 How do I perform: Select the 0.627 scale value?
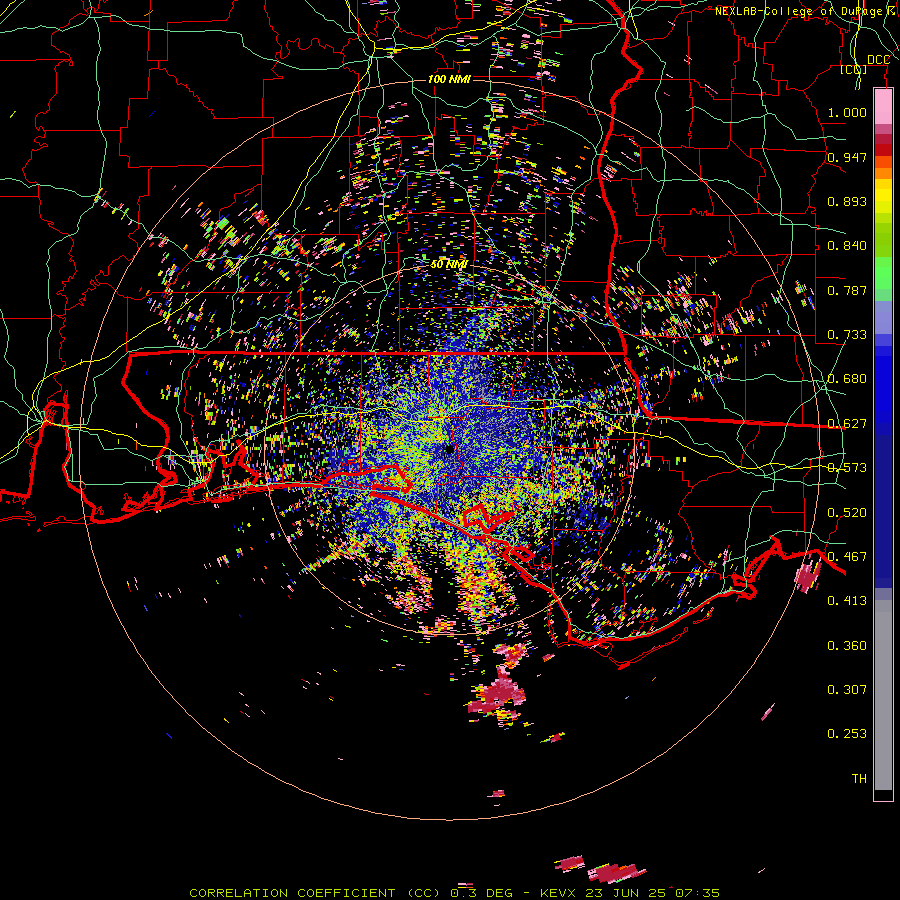coord(847,424)
